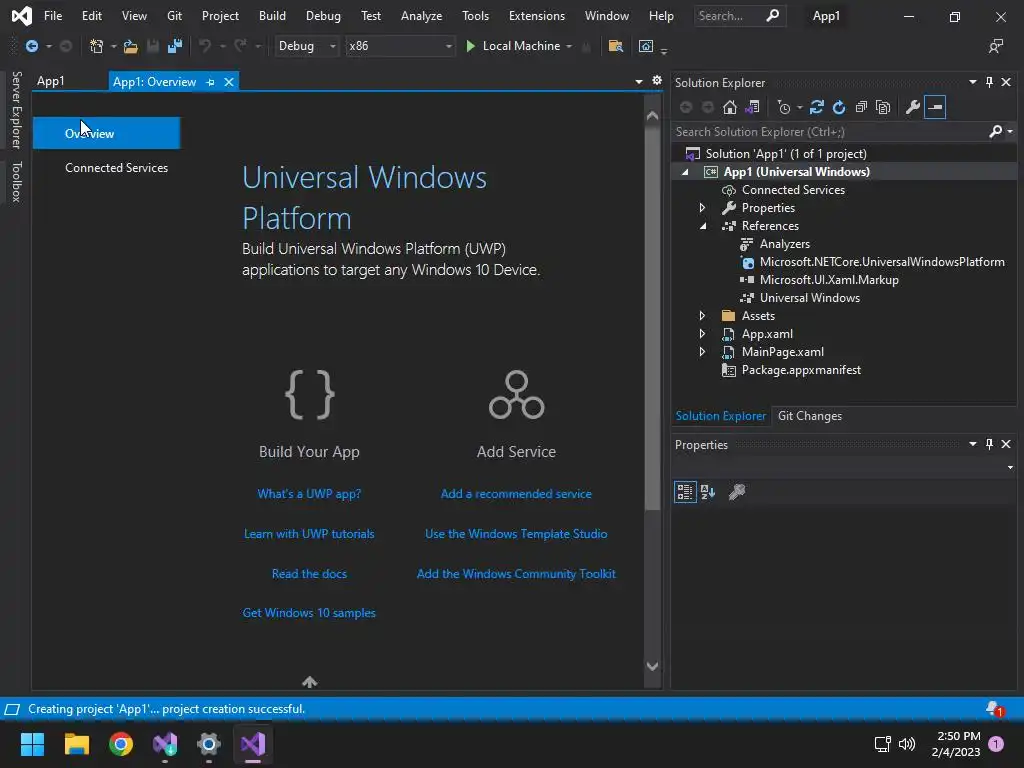Select Connected Services in overview sidebar
This screenshot has width=1024, height=768.
click(116, 168)
